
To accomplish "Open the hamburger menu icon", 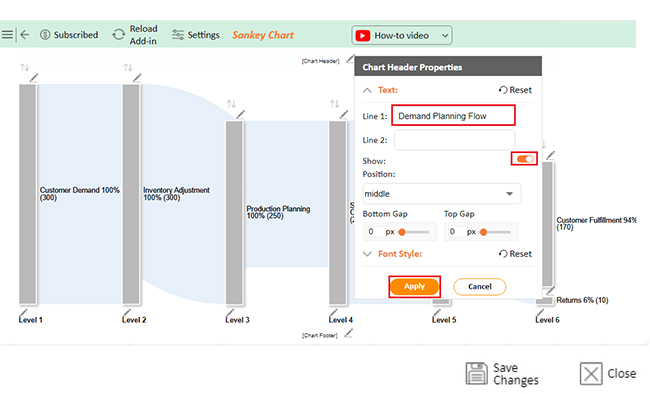I will tap(7, 35).
